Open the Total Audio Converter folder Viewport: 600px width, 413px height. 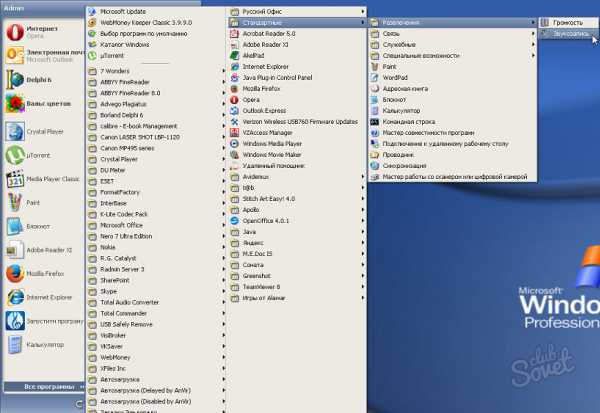coord(155,302)
